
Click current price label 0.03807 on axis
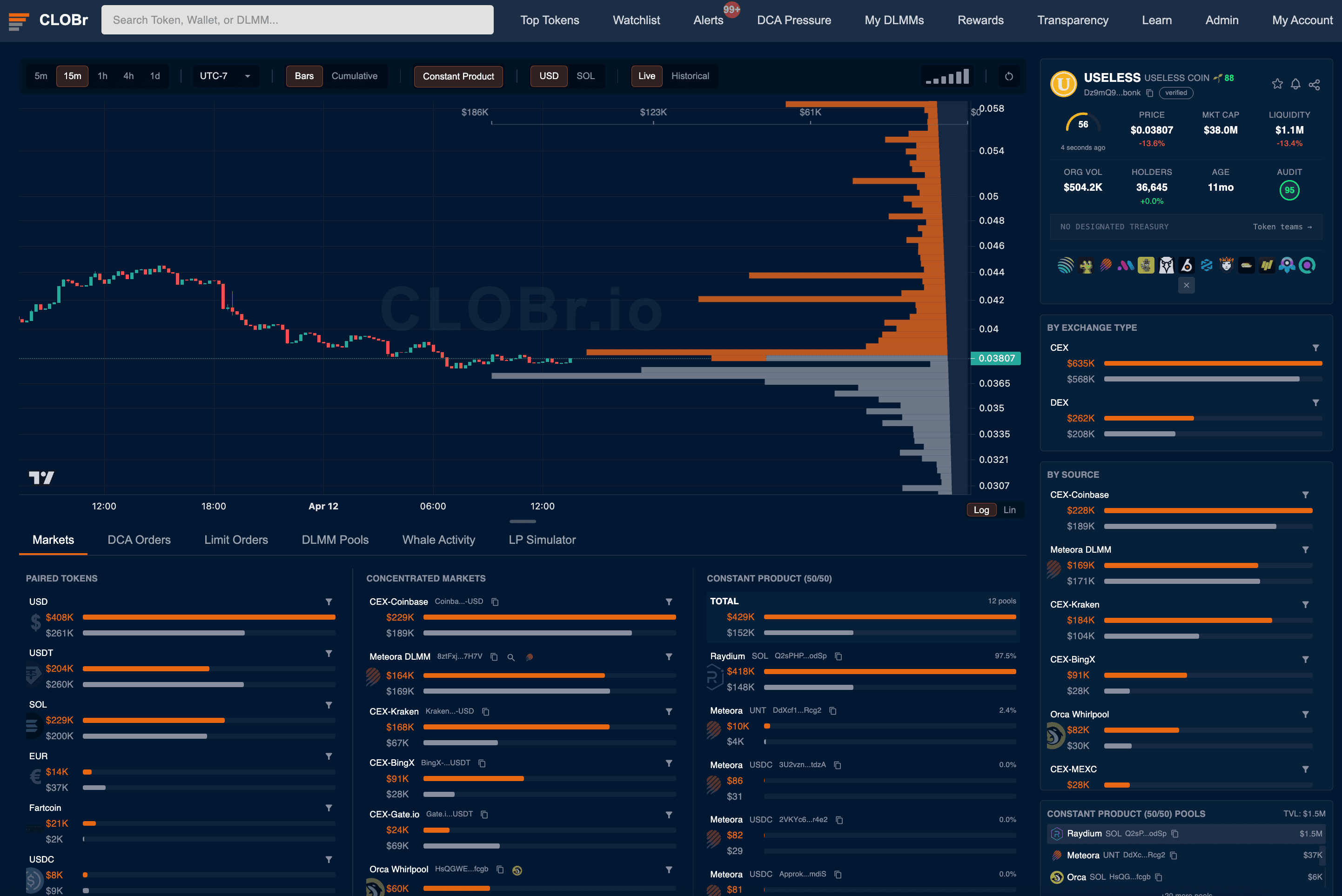pyautogui.click(x=996, y=358)
